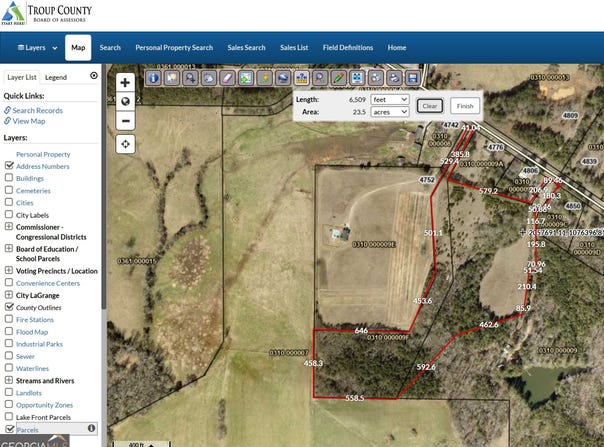This screenshot has height=447, width=604.
Task: Click the globe full-extent button
Action: [125, 101]
